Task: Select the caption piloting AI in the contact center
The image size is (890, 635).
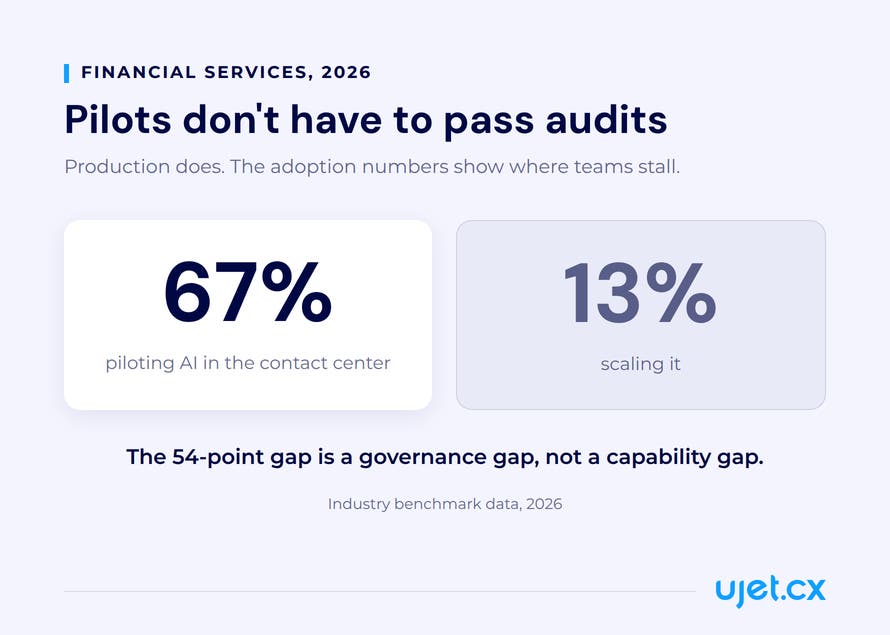Action: click(248, 363)
